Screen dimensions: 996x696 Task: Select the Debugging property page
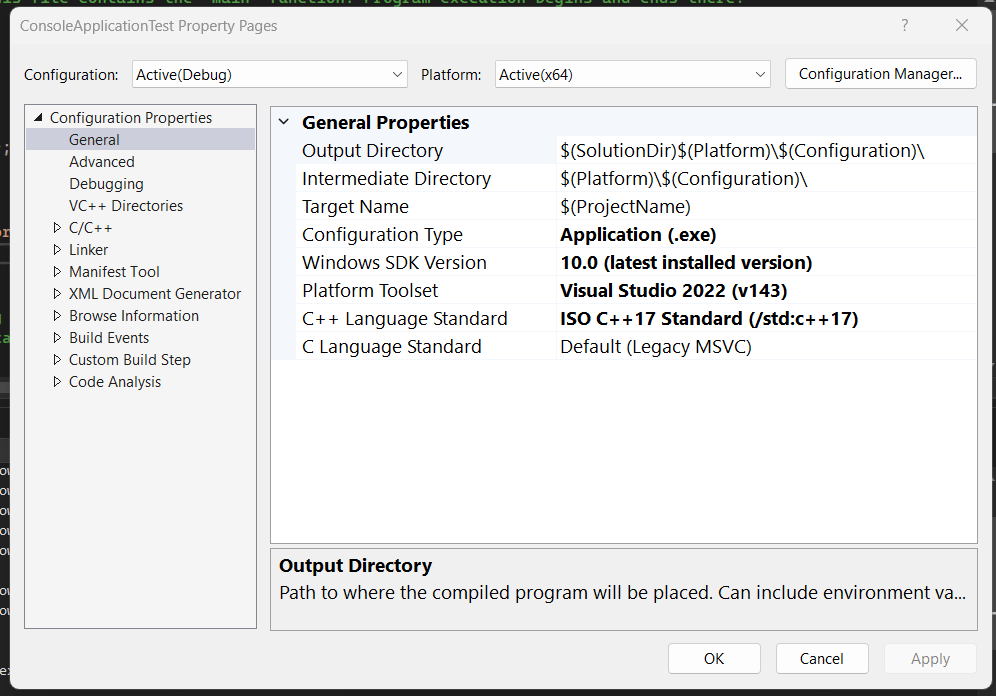(x=106, y=184)
